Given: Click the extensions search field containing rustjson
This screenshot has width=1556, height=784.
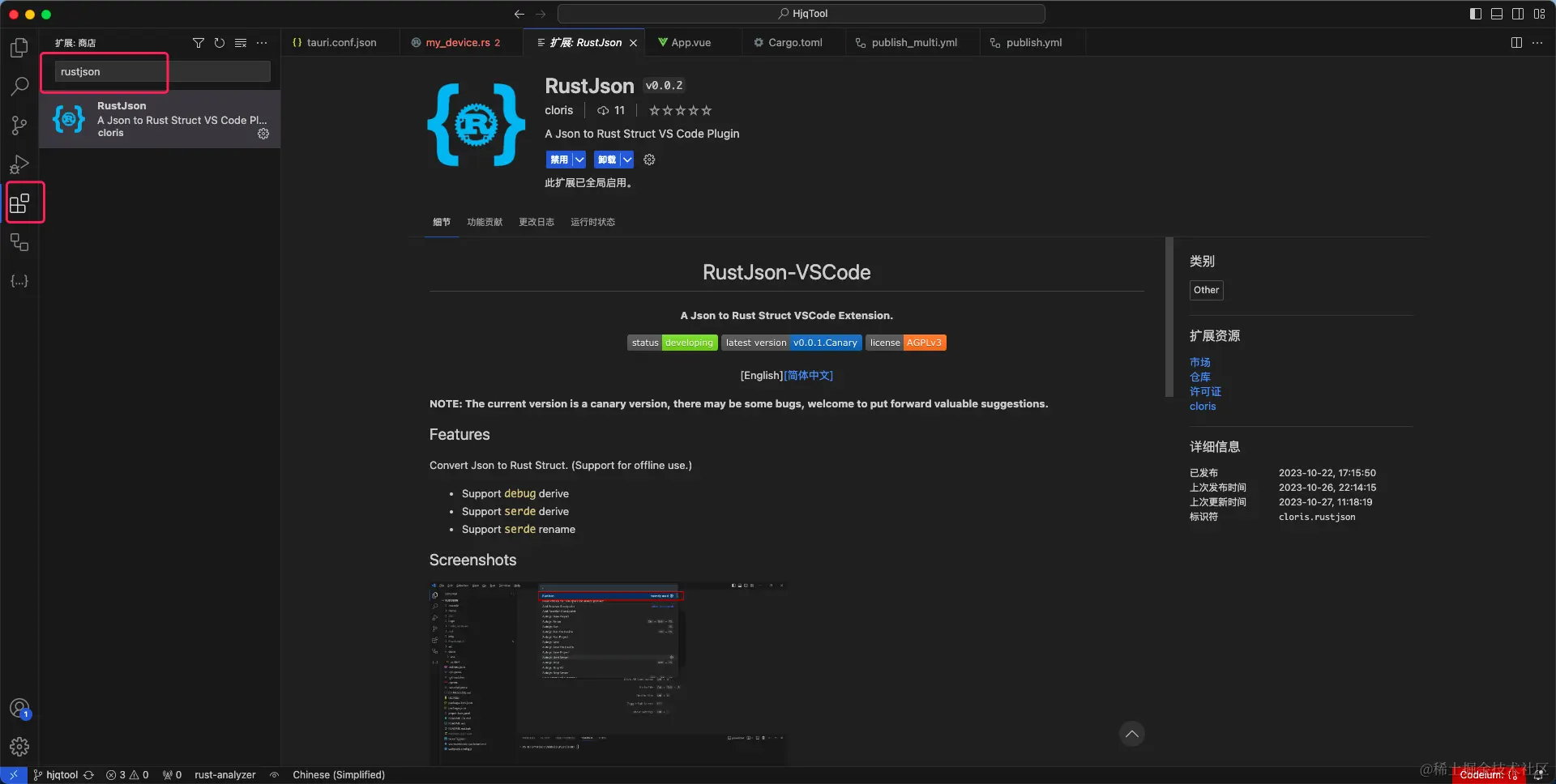Looking at the screenshot, I should (x=163, y=71).
